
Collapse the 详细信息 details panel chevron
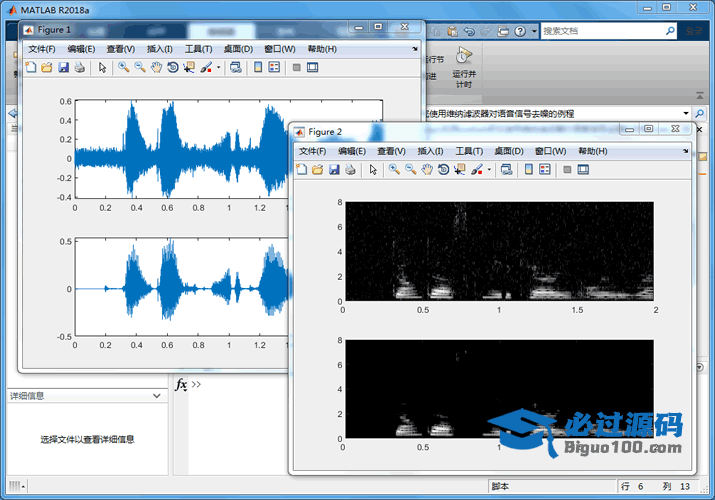(157, 396)
